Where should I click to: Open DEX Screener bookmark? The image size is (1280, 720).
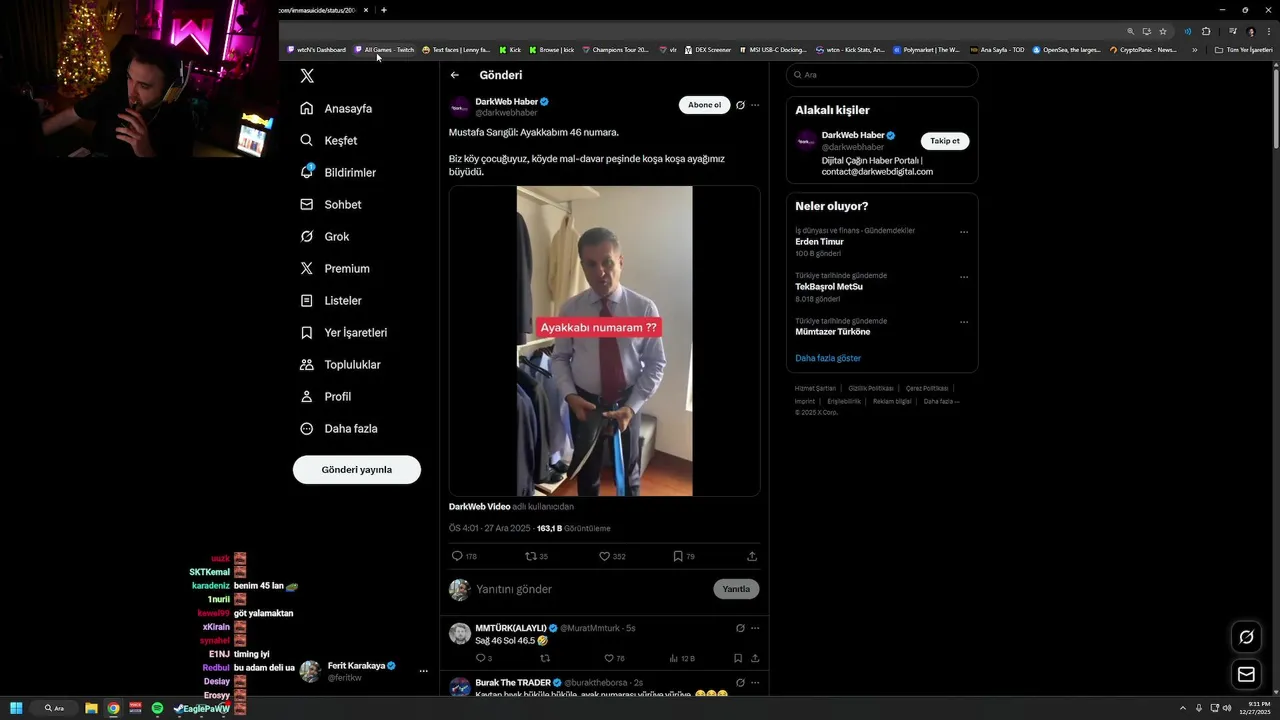(707, 49)
